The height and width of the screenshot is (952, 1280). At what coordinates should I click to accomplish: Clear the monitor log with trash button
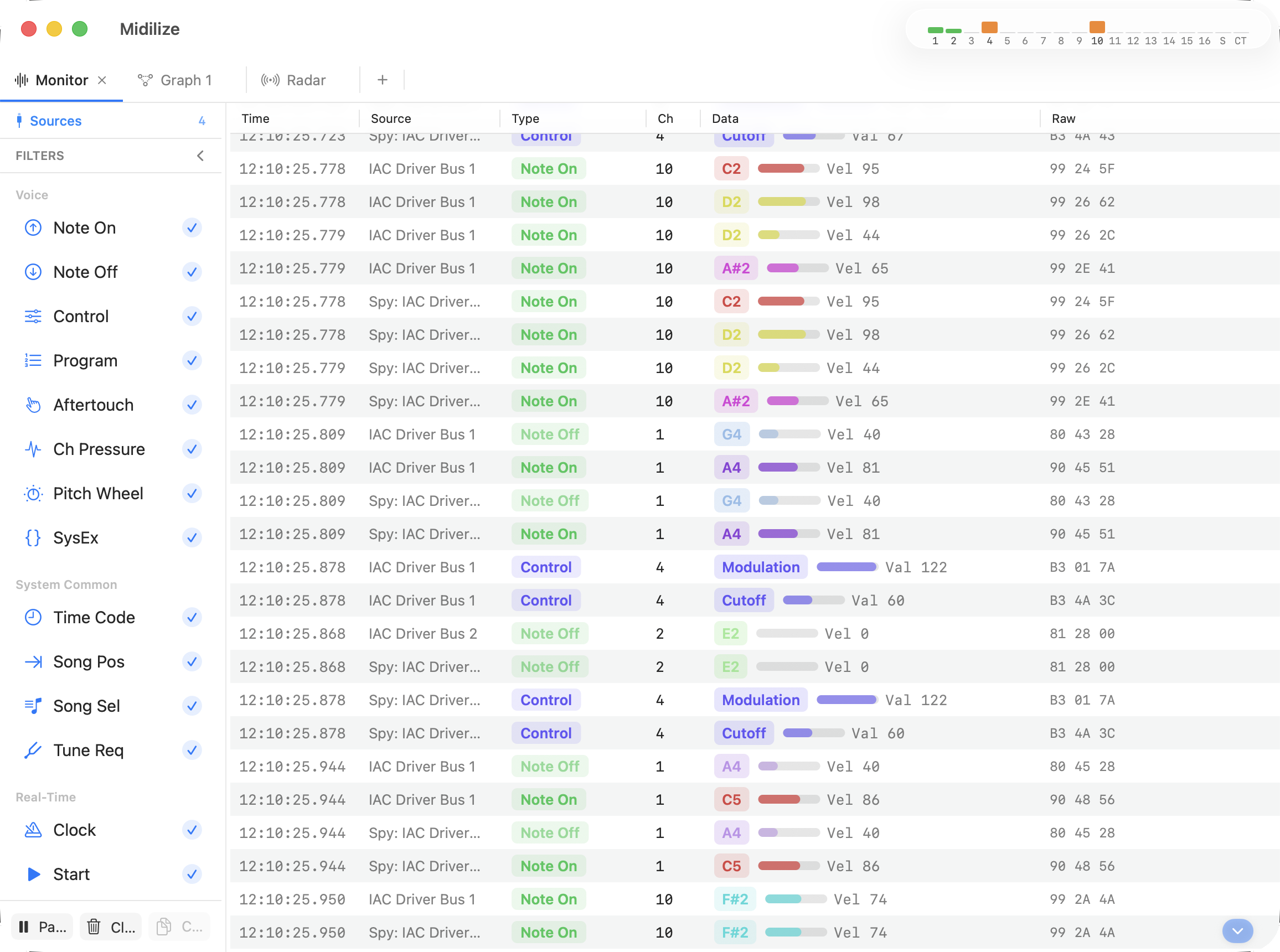coord(110,927)
